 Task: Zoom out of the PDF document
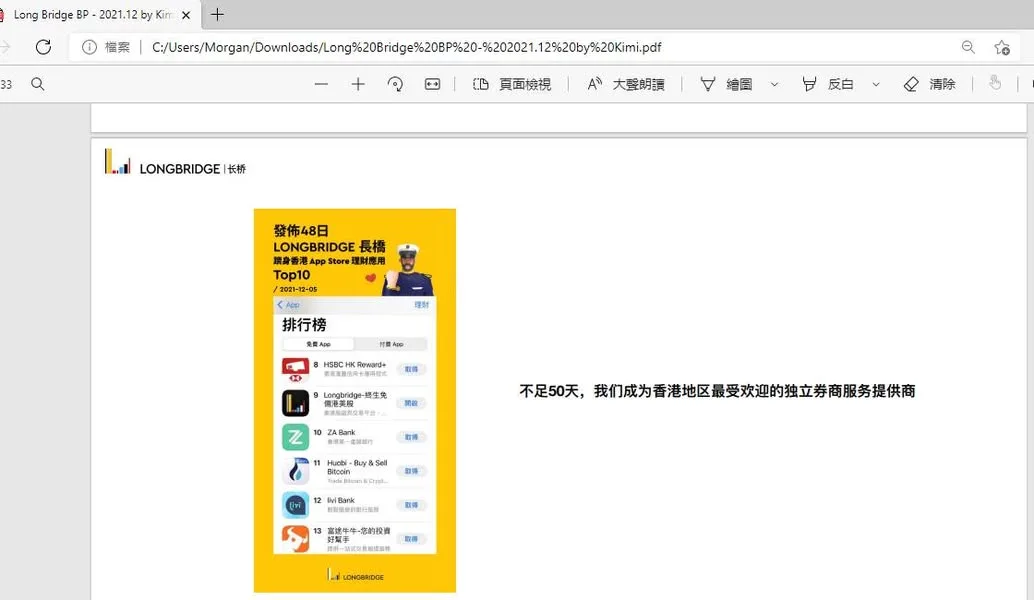[320, 84]
